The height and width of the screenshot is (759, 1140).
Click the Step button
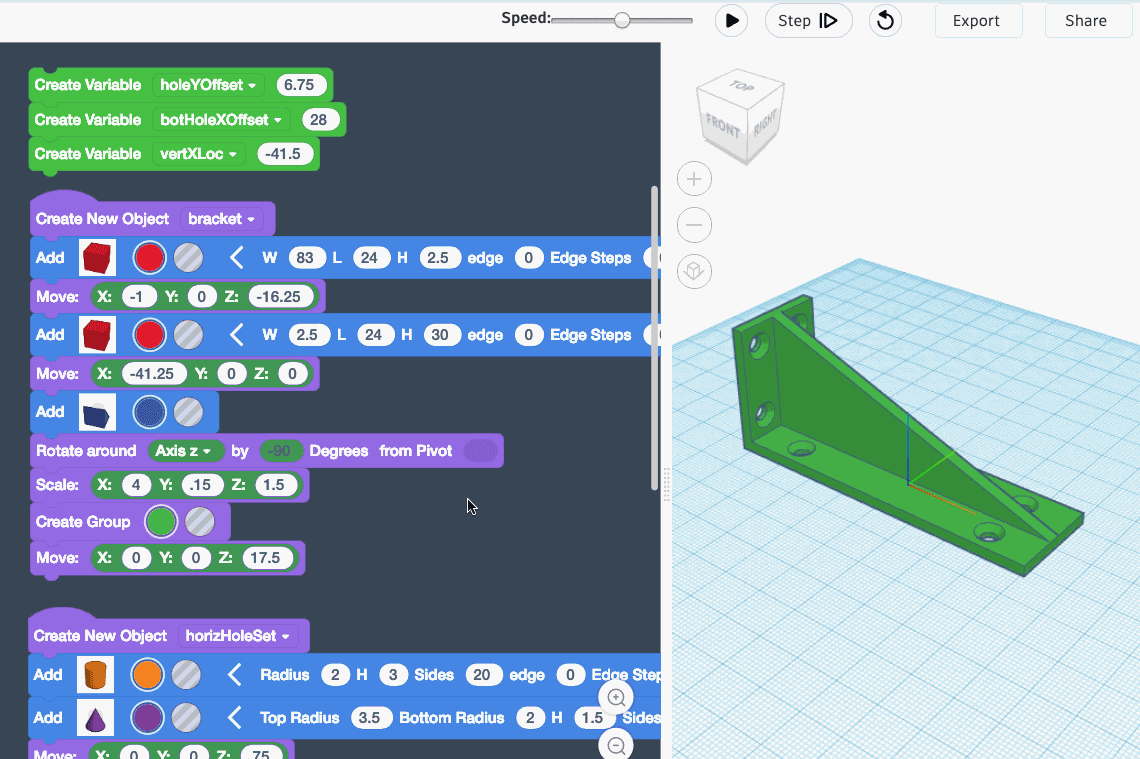(808, 20)
